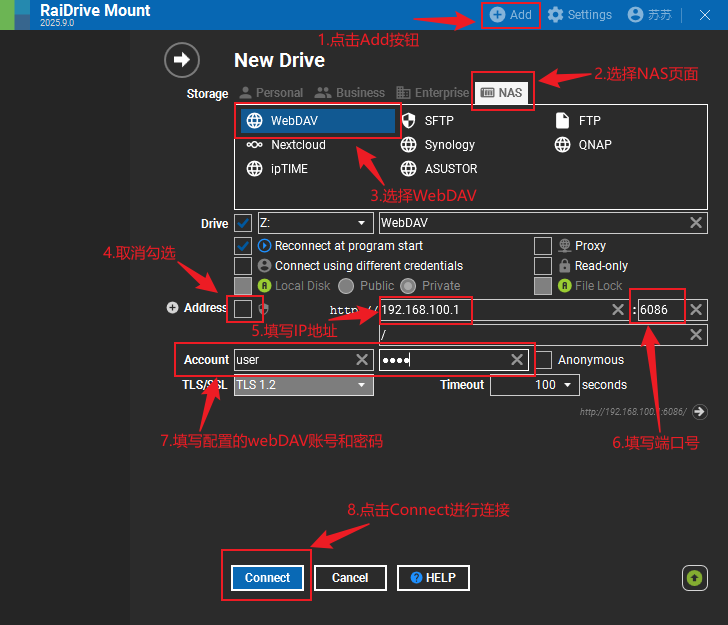Choose WebDAV storage type
Screen dimensions: 728x625
coord(318,121)
